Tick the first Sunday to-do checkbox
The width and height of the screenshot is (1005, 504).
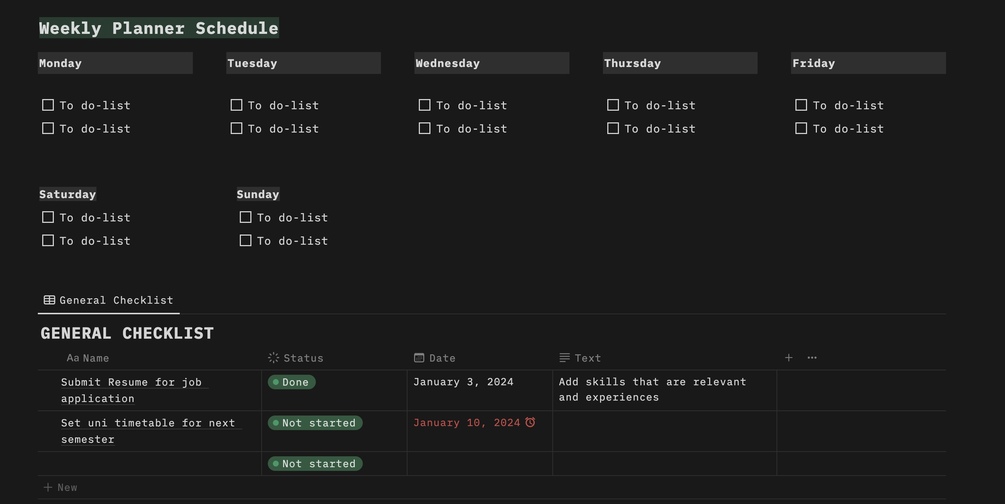click(245, 217)
